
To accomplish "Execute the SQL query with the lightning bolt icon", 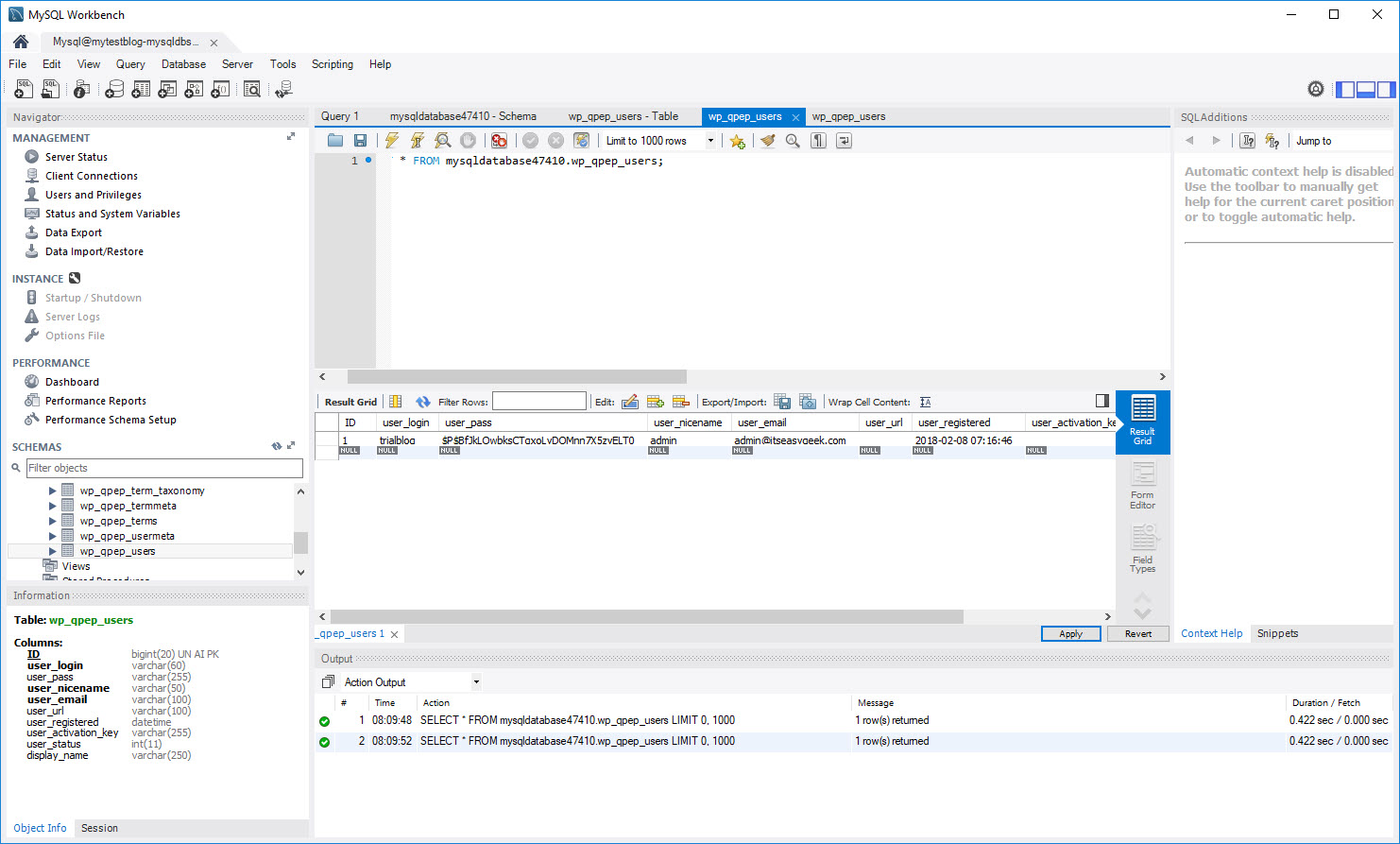I will point(393,140).
